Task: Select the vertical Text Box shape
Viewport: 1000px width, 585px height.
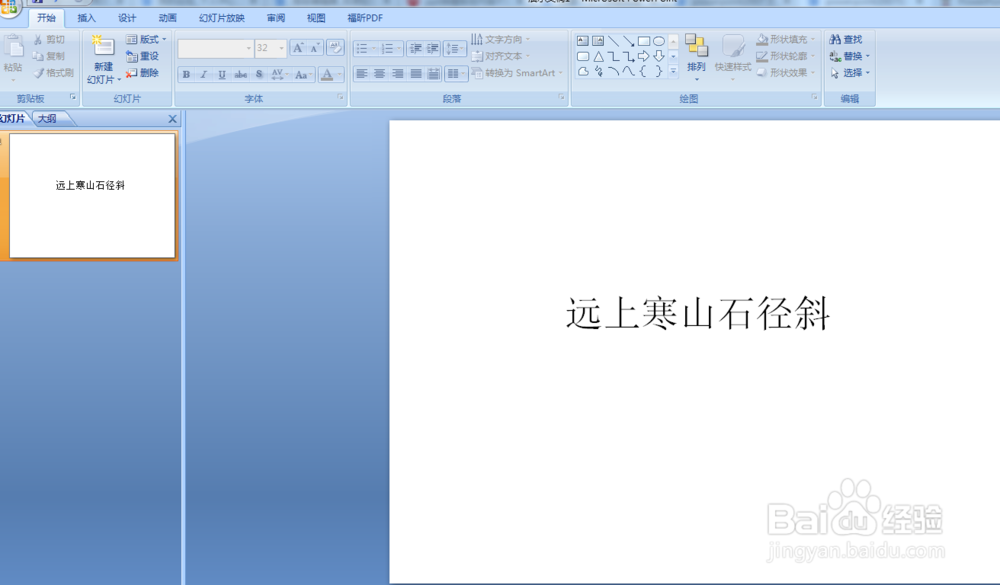Action: click(598, 41)
